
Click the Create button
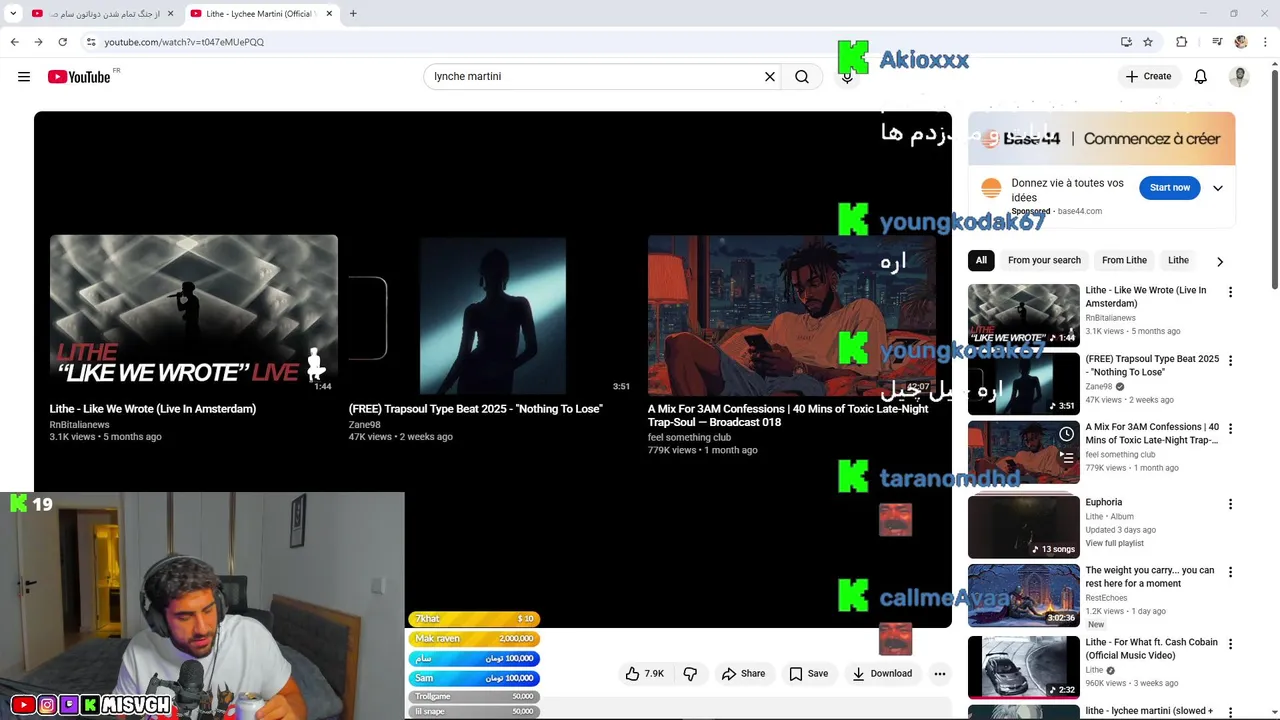(1148, 77)
